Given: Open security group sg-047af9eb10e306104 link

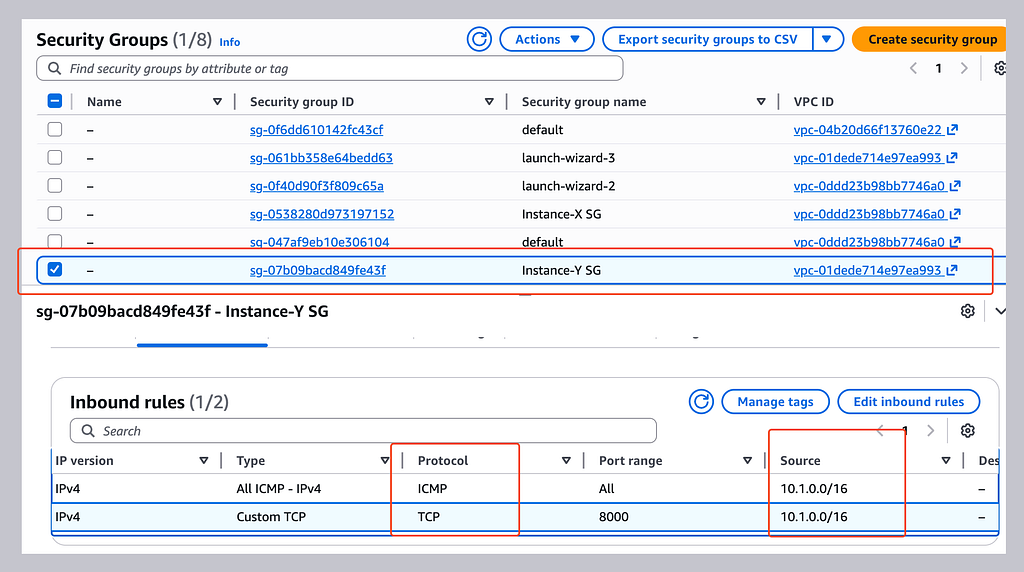Looking at the screenshot, I should pyautogui.click(x=319, y=242).
